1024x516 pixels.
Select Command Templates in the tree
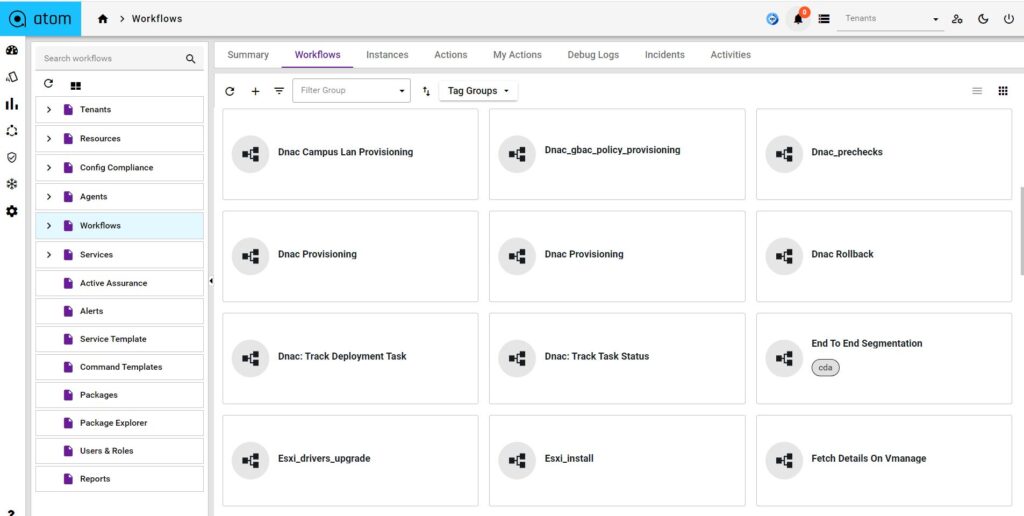point(120,367)
